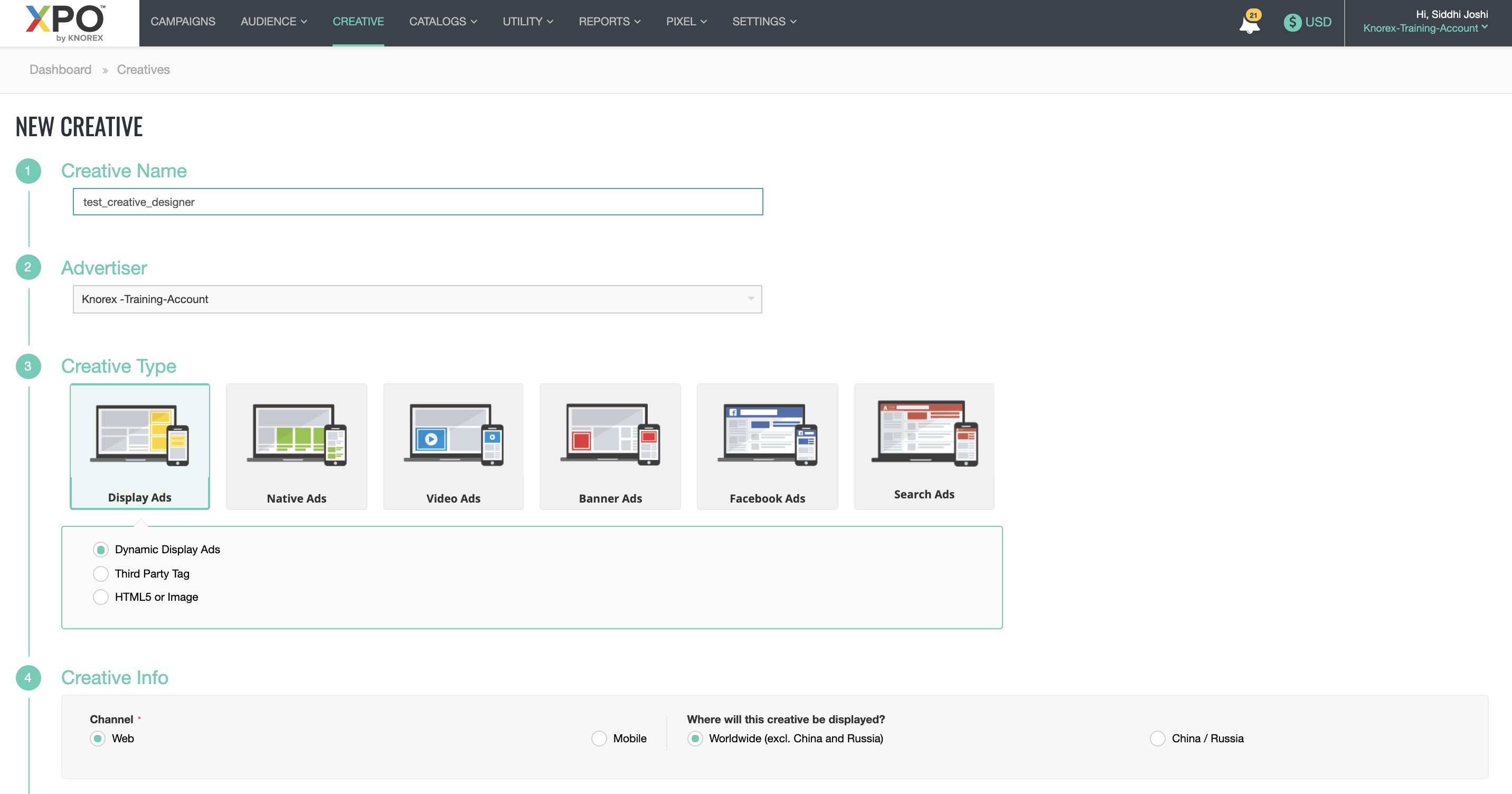Go to Dashboard breadcrumb link
The height and width of the screenshot is (794, 1512).
pos(61,69)
